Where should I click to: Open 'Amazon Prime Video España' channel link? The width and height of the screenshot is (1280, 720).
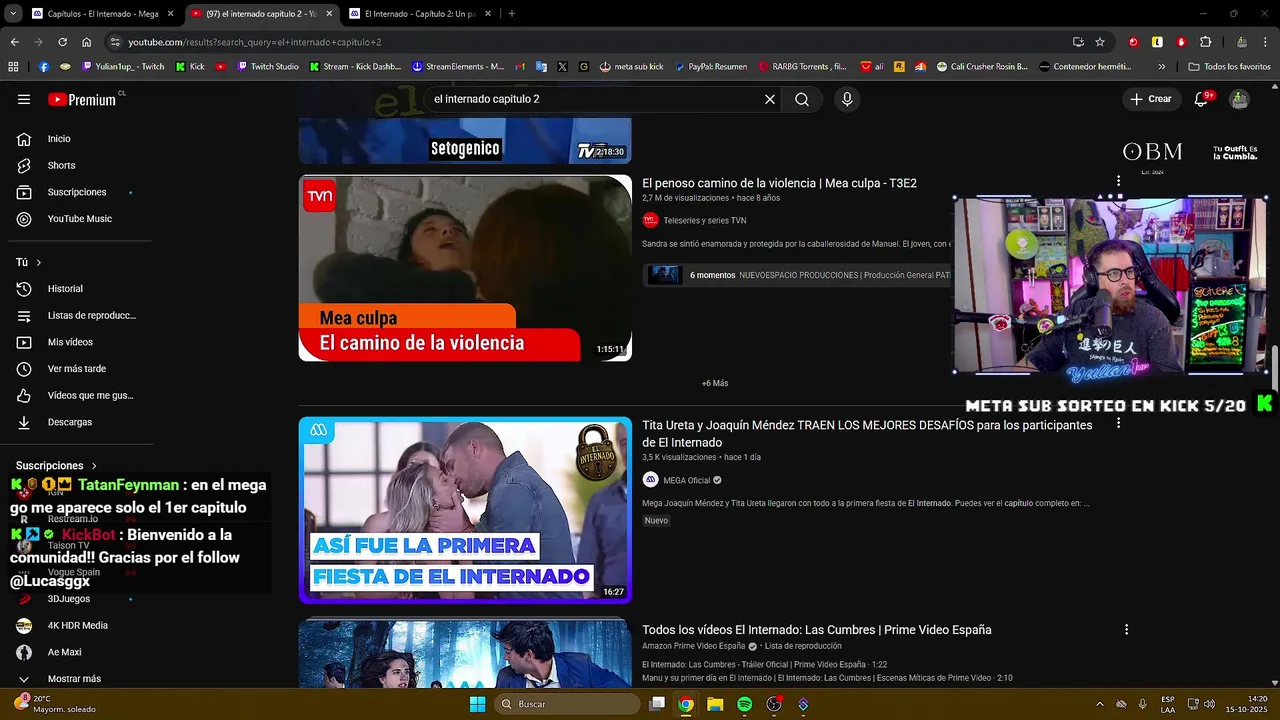[x=693, y=646]
